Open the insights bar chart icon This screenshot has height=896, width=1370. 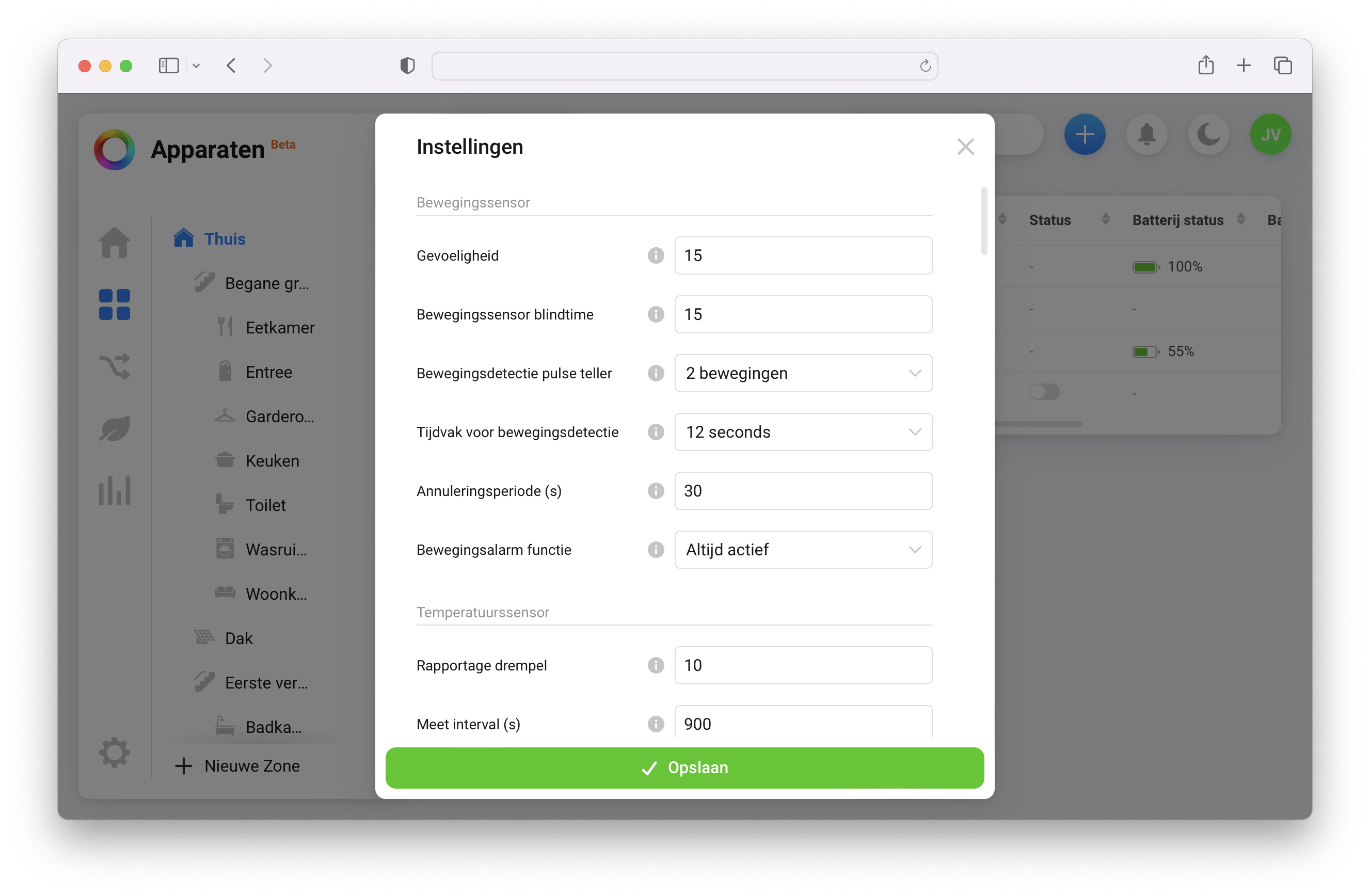click(115, 490)
